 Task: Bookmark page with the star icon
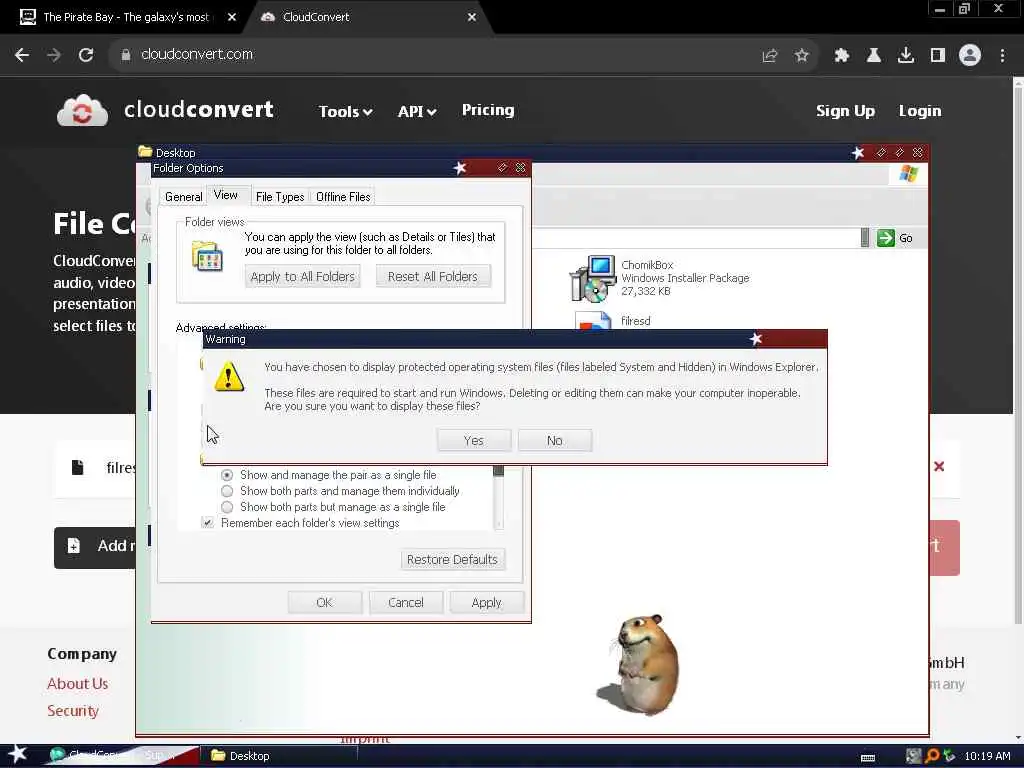[801, 56]
